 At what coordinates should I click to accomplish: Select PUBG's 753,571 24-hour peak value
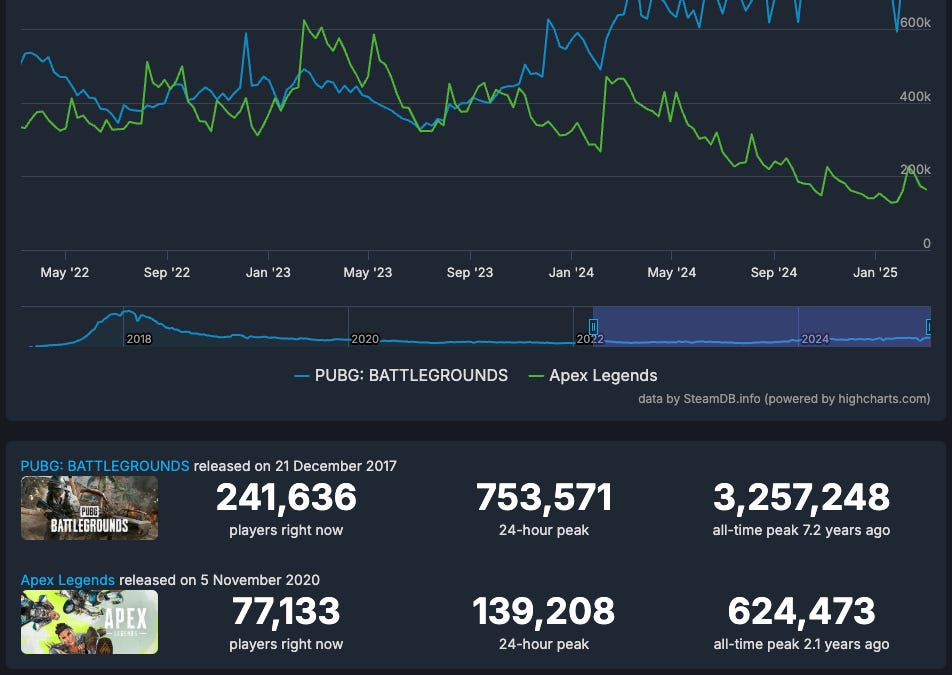point(544,497)
